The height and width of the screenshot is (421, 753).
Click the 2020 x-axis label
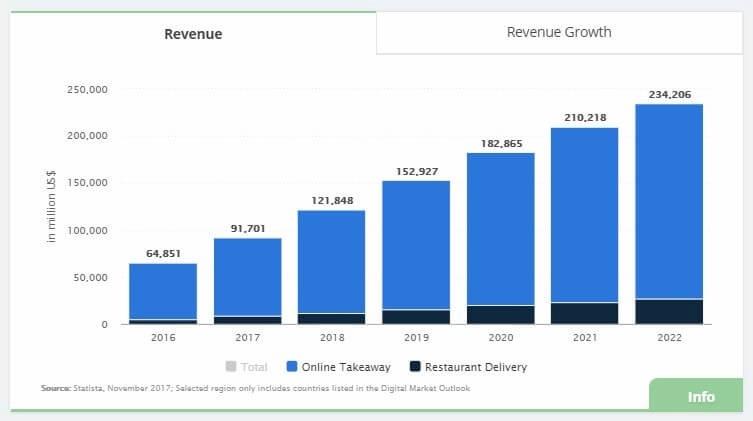(x=501, y=337)
